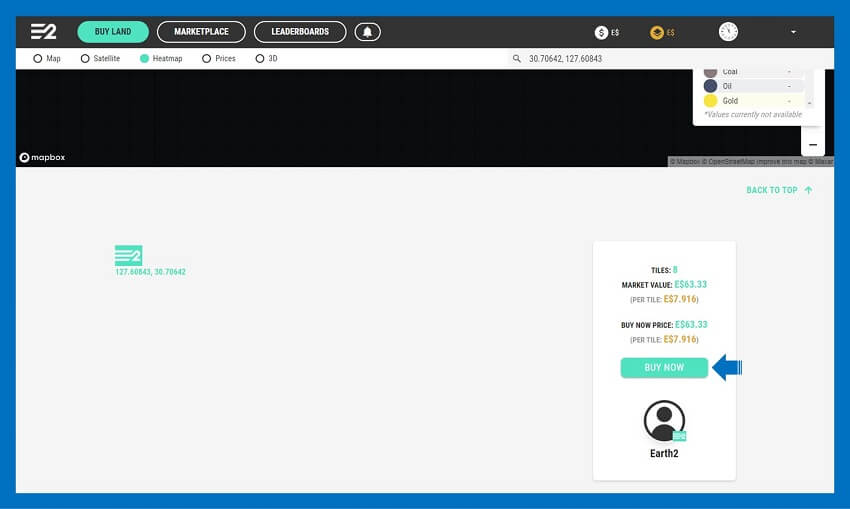
Task: Click Back To Top link
Action: coord(772,190)
